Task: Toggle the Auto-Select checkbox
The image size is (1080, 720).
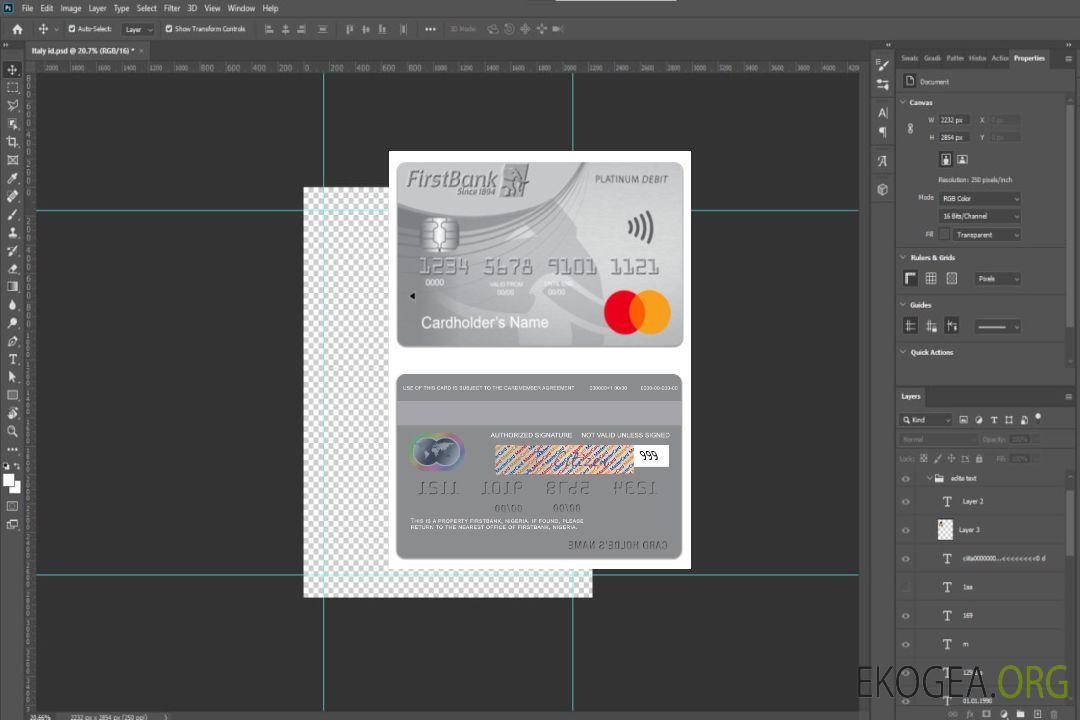Action: (x=72, y=29)
